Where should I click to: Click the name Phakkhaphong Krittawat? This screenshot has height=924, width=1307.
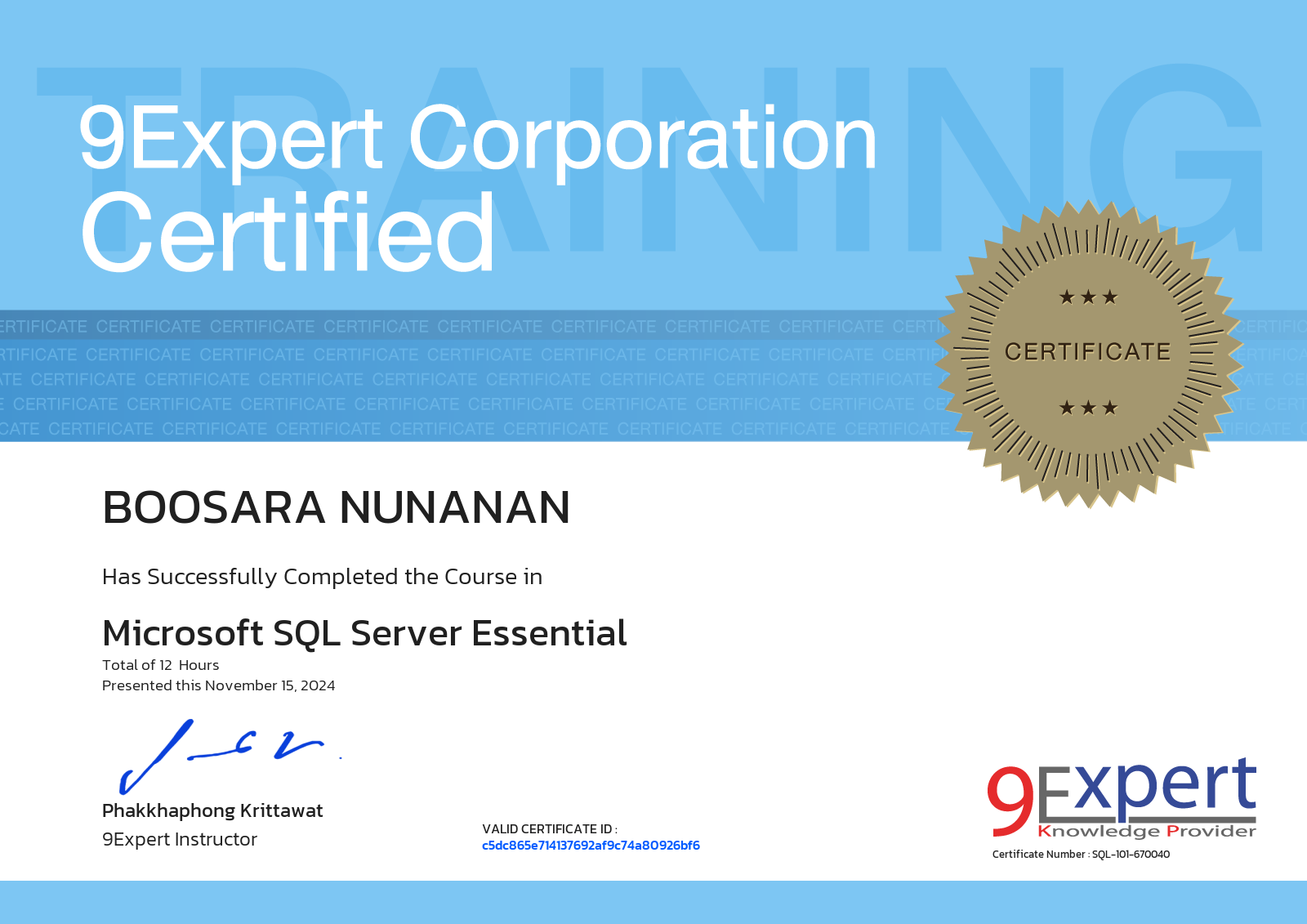[x=212, y=810]
